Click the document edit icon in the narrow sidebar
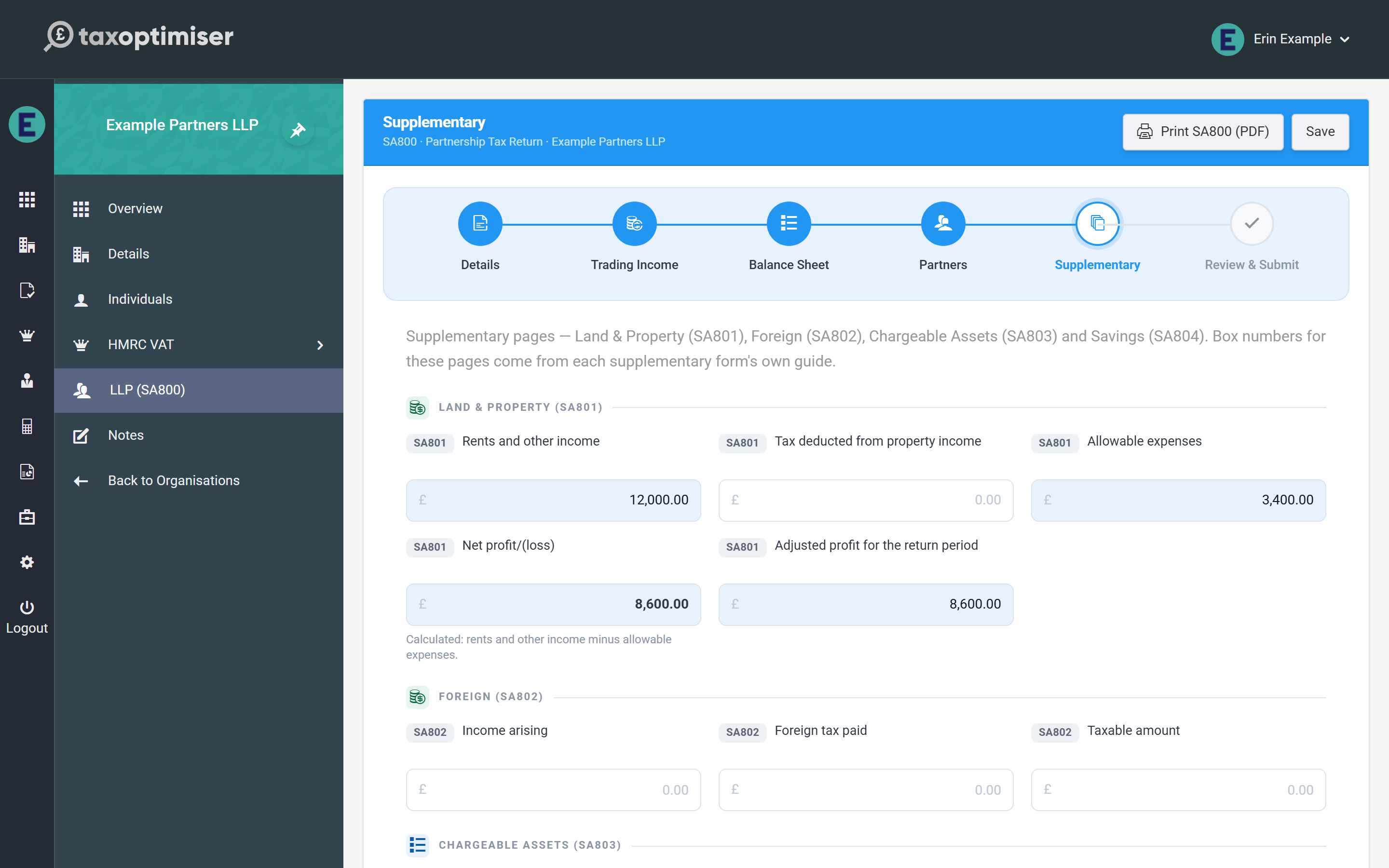The height and width of the screenshot is (868, 1389). pyautogui.click(x=27, y=290)
